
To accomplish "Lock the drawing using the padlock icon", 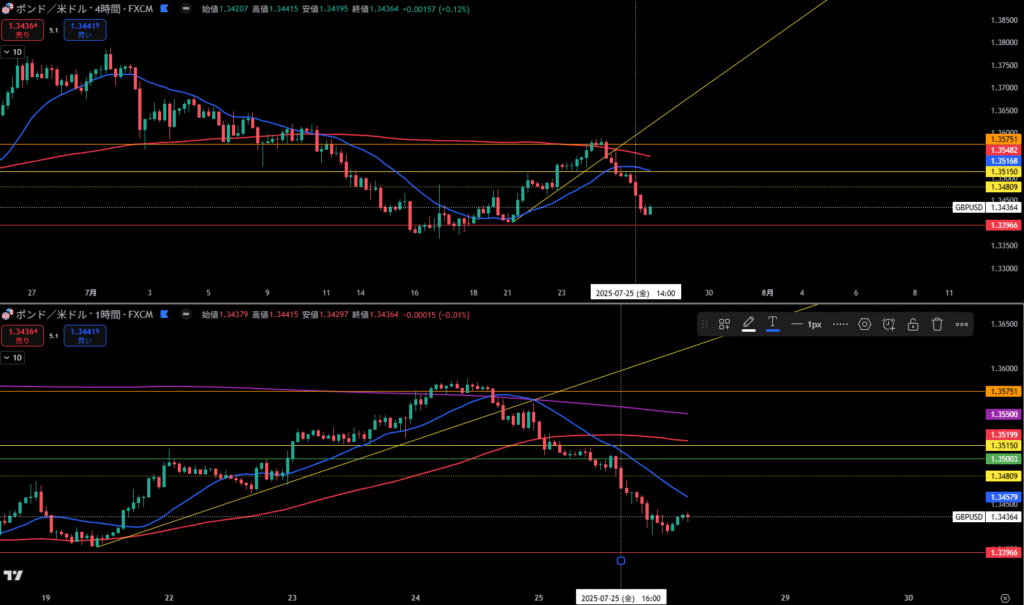I will tap(913, 324).
